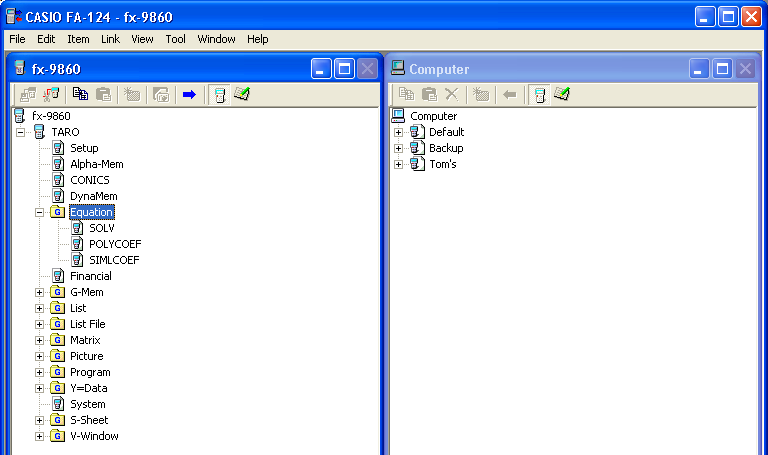Toggle the calculator view icon in Computer toolbar
This screenshot has height=455, width=768.
[540, 95]
